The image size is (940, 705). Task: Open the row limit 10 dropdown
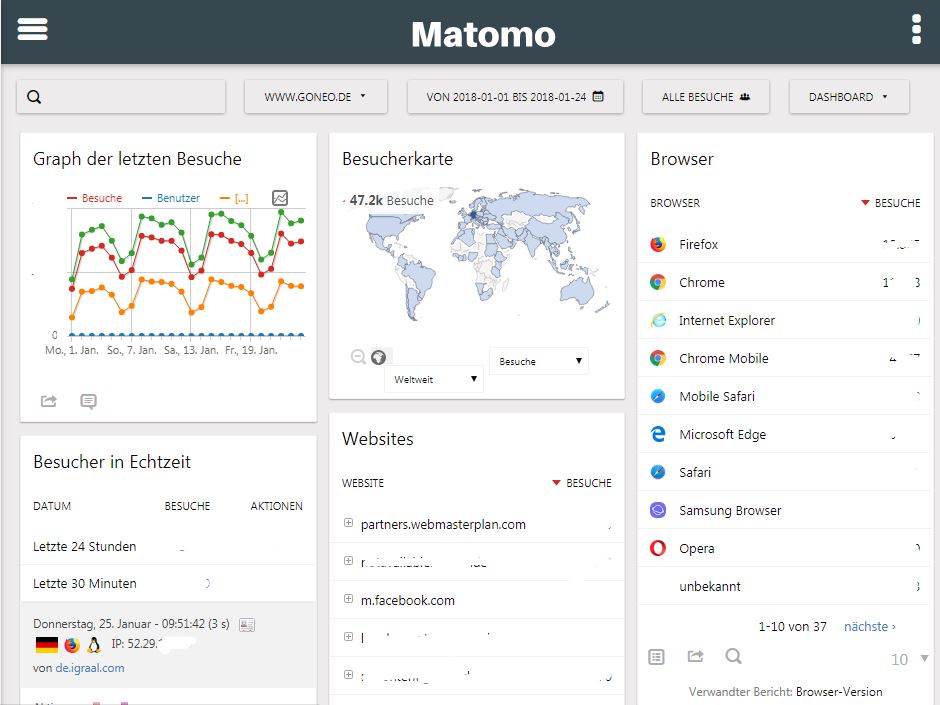909,659
